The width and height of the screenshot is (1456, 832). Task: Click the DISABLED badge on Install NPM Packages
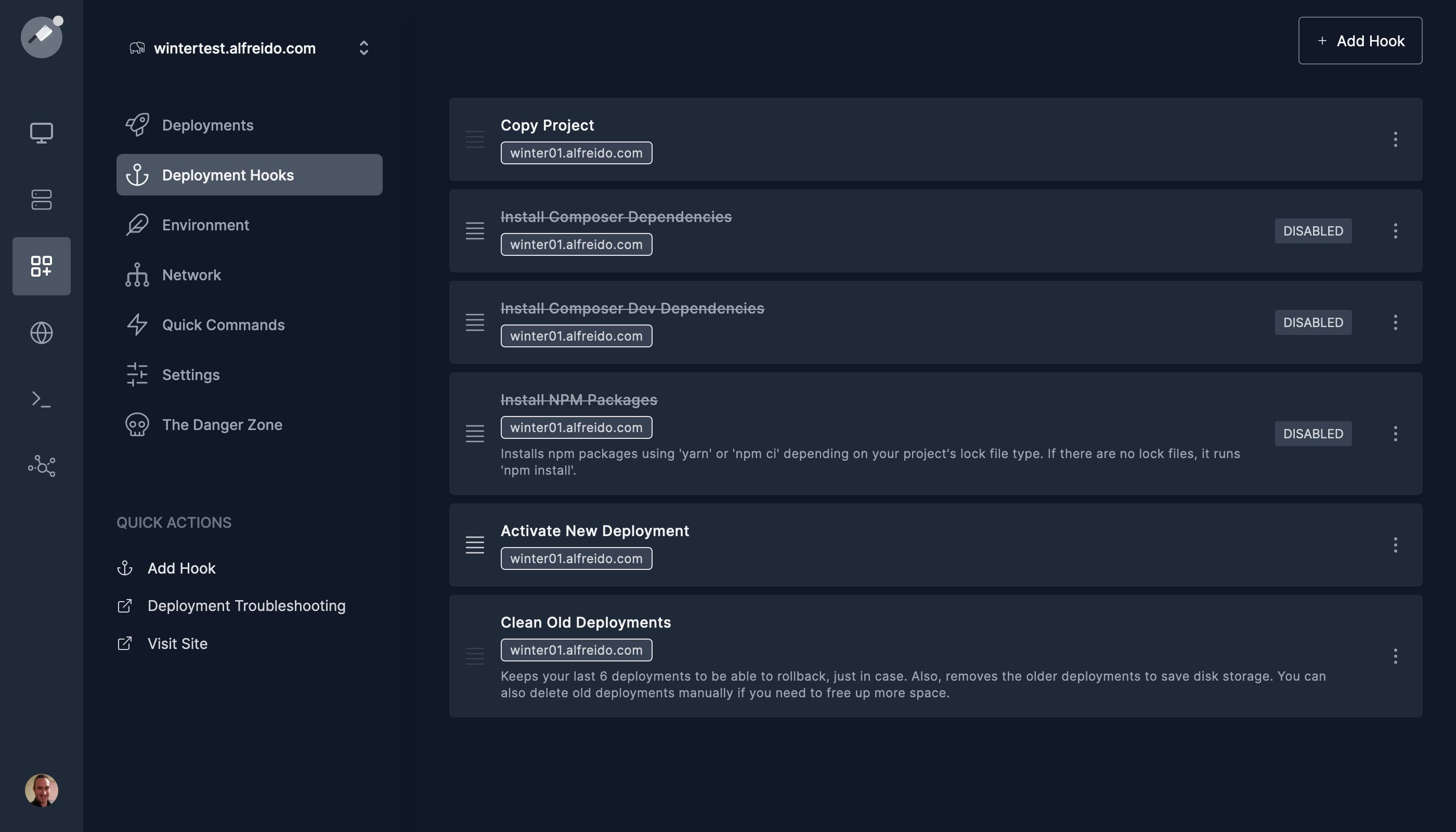pos(1312,434)
